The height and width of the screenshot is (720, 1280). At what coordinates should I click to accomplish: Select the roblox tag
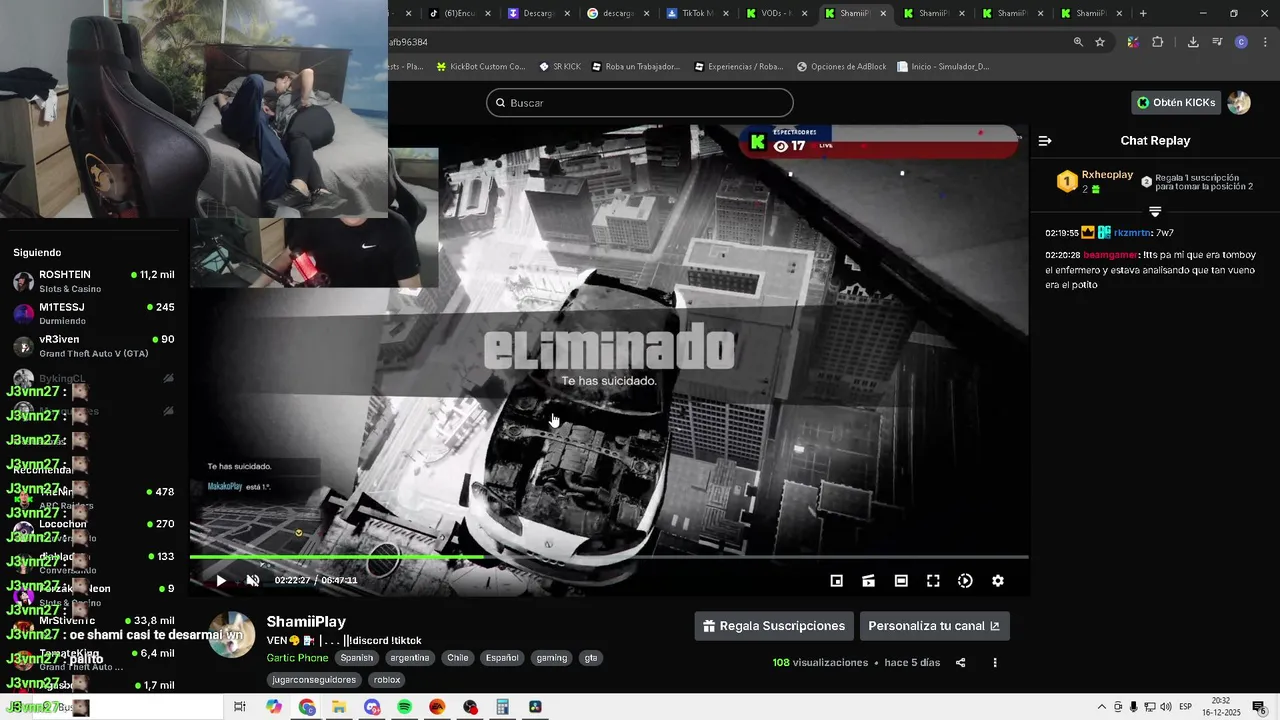387,680
